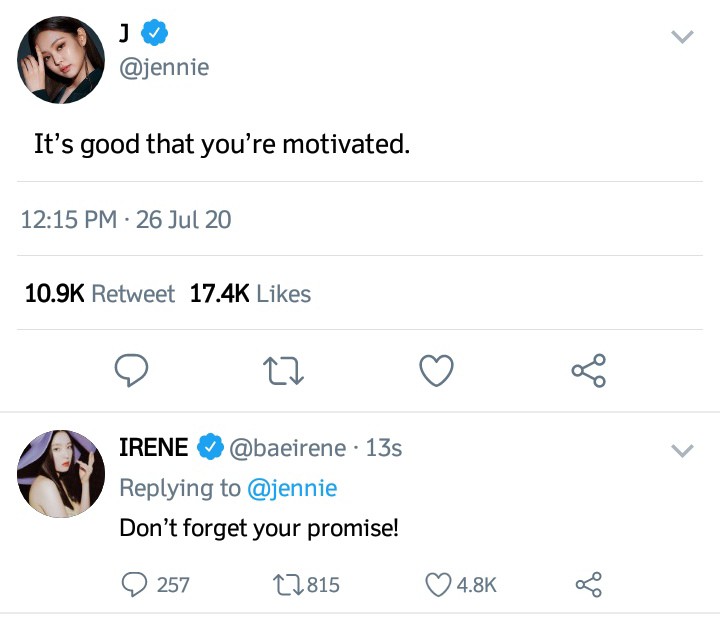Retweet IRENE's reply
The image size is (720, 624).
pyautogui.click(x=289, y=585)
